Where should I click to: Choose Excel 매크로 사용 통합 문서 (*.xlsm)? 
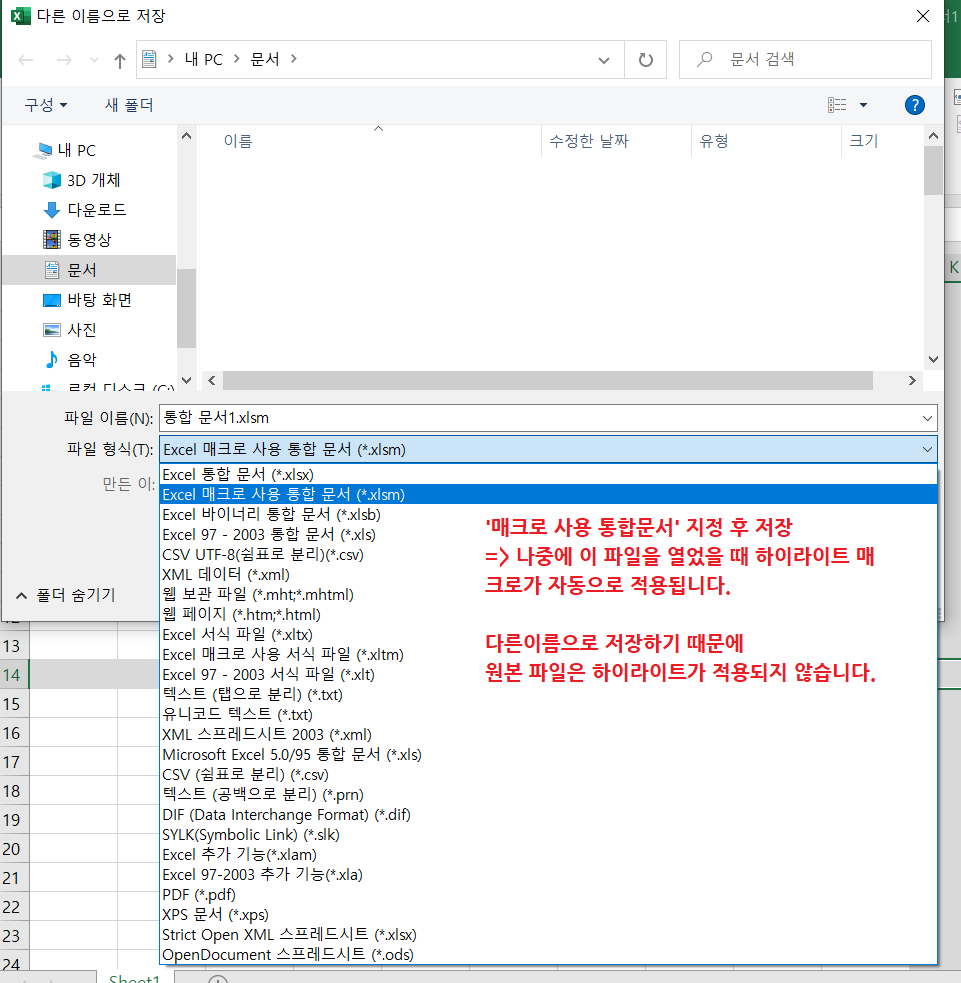tap(549, 495)
